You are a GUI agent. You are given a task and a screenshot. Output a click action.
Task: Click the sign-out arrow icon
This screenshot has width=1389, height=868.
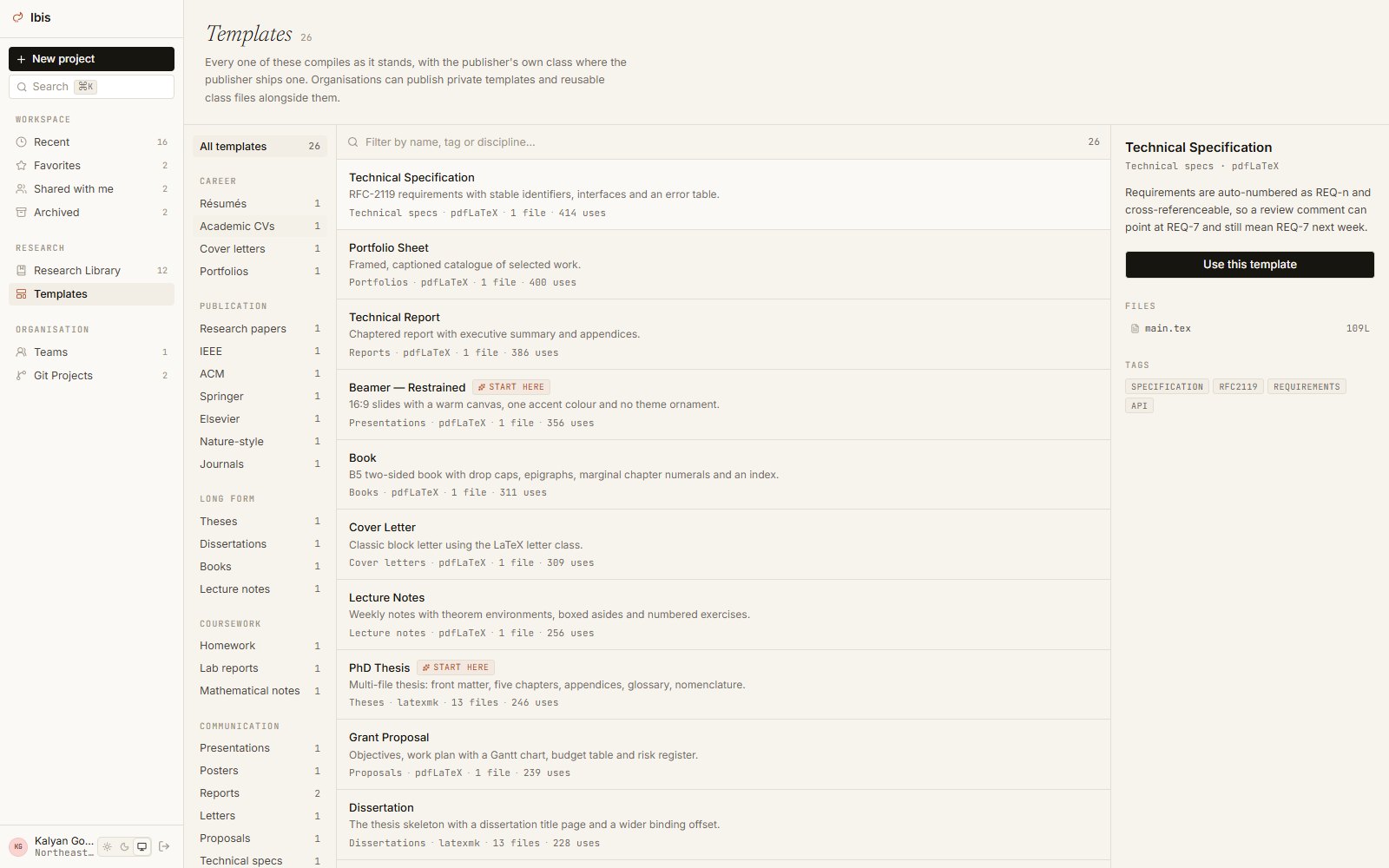click(x=164, y=846)
